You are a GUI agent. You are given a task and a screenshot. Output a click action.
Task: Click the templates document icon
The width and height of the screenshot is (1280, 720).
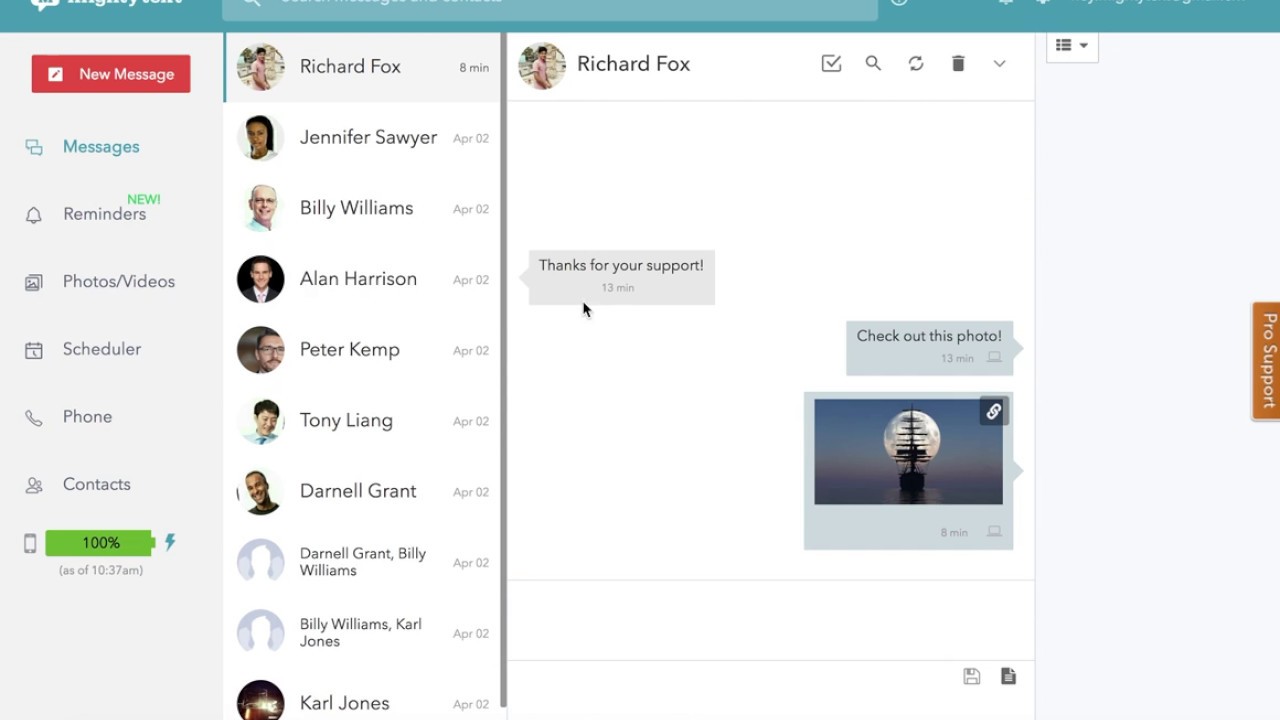[1008, 677]
